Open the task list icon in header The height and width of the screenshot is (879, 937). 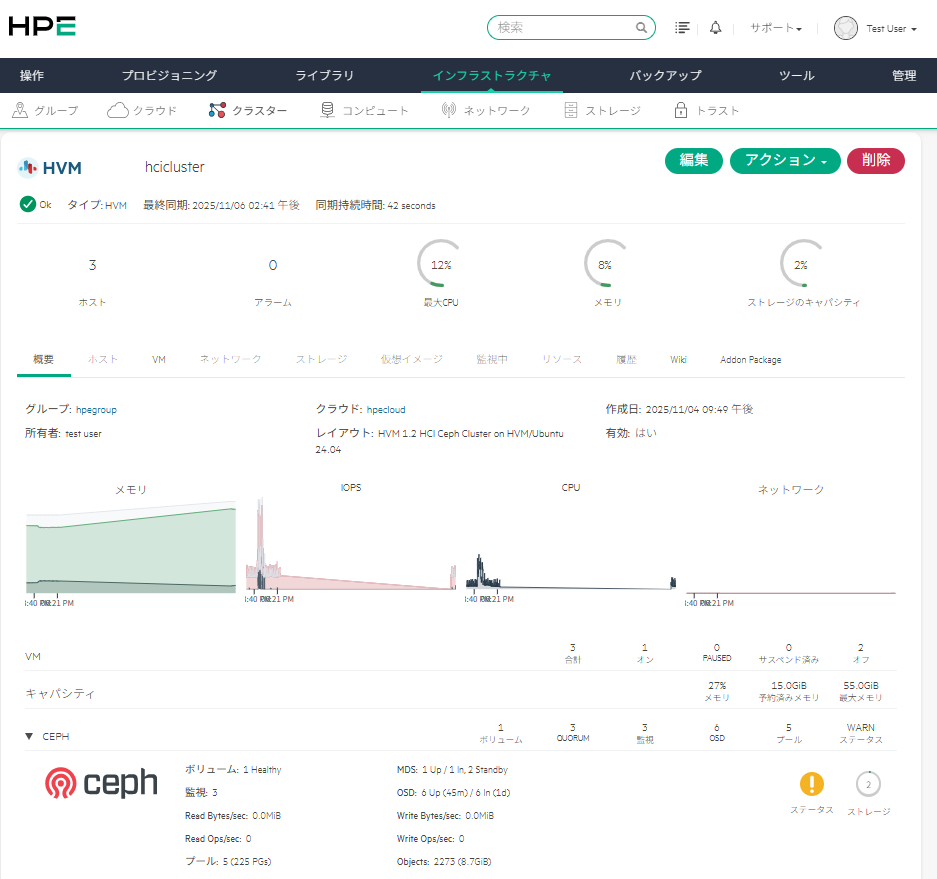[x=682, y=28]
